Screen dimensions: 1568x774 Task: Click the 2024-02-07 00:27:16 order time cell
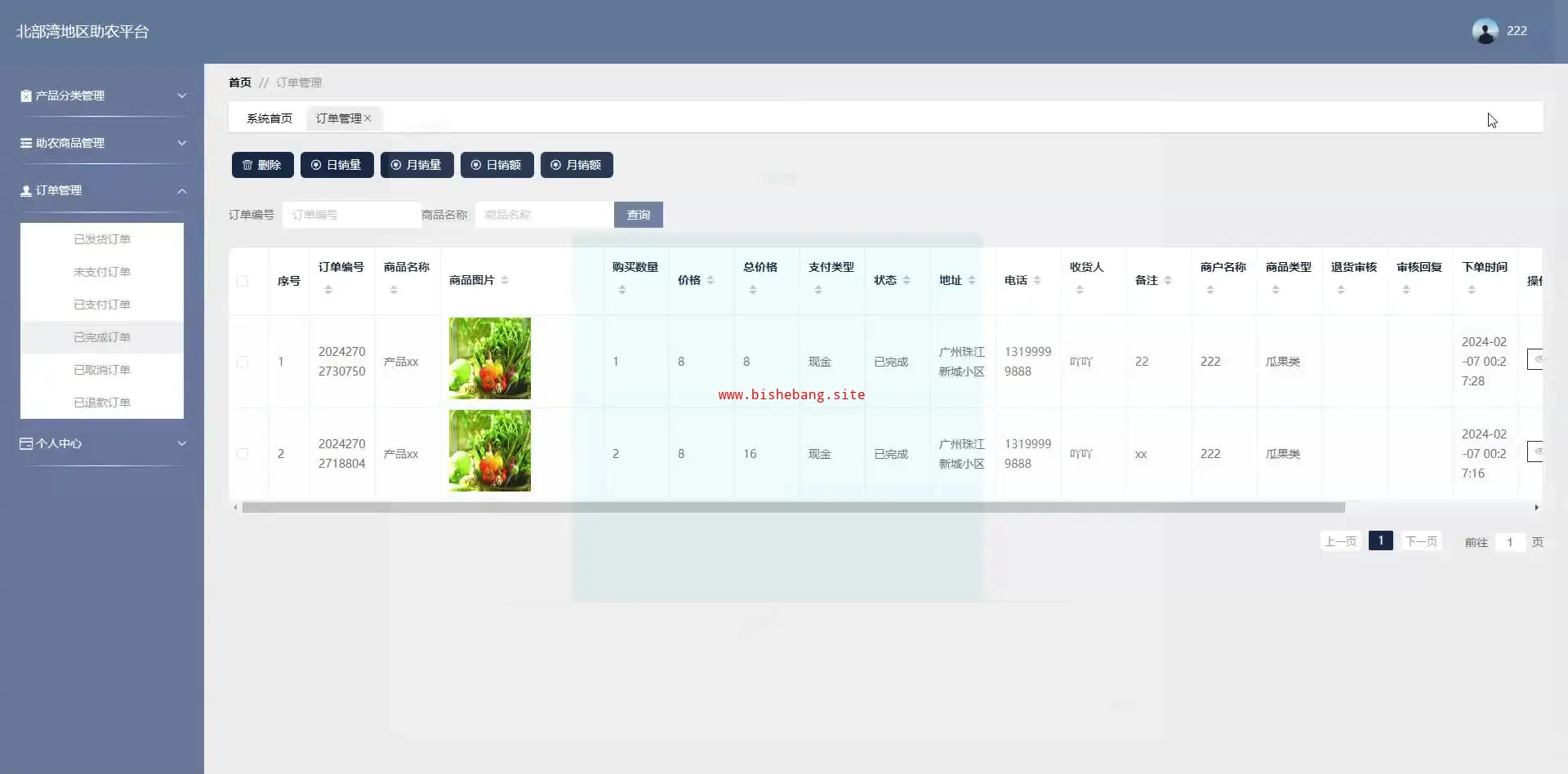1484,454
